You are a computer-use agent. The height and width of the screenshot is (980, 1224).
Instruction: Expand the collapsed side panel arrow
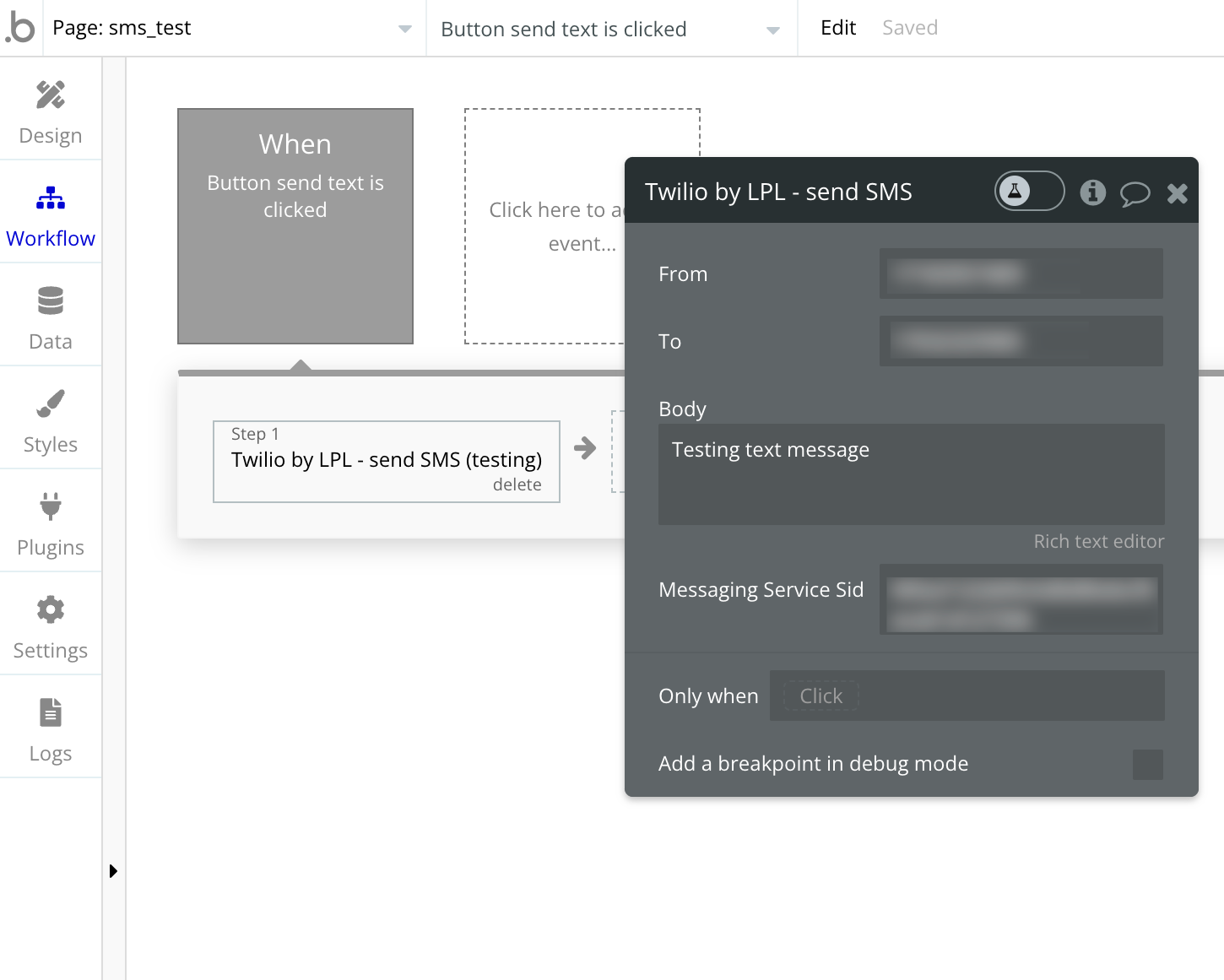(113, 871)
